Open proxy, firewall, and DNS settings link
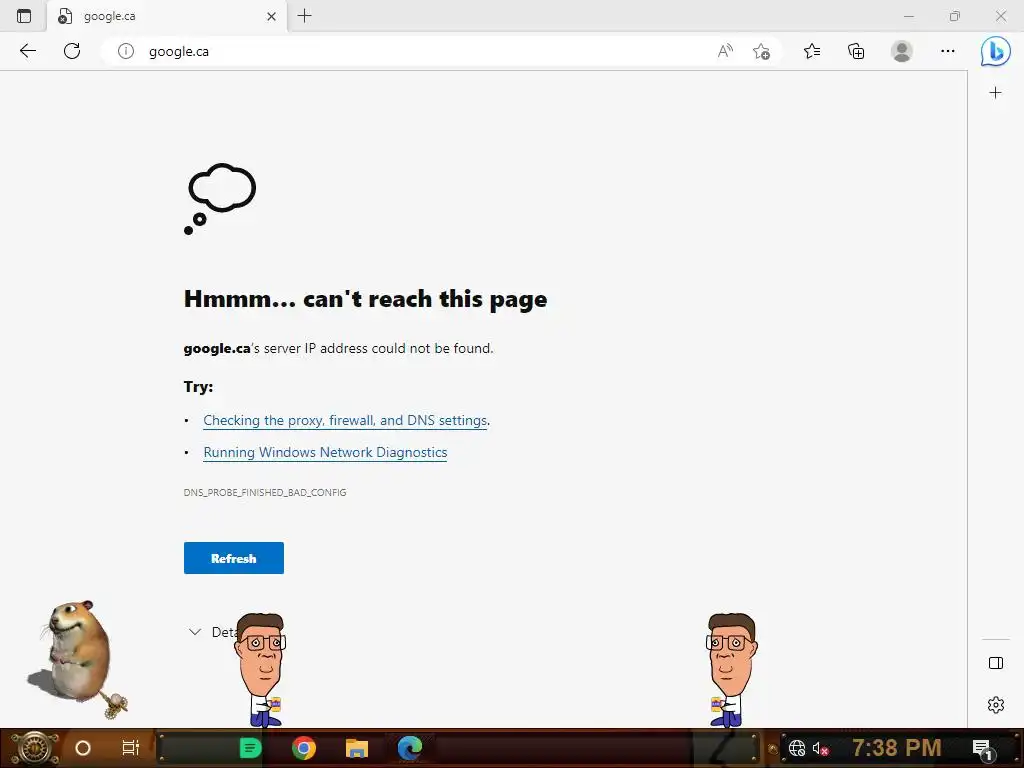Screen dimensions: 1024x768 click(345, 421)
